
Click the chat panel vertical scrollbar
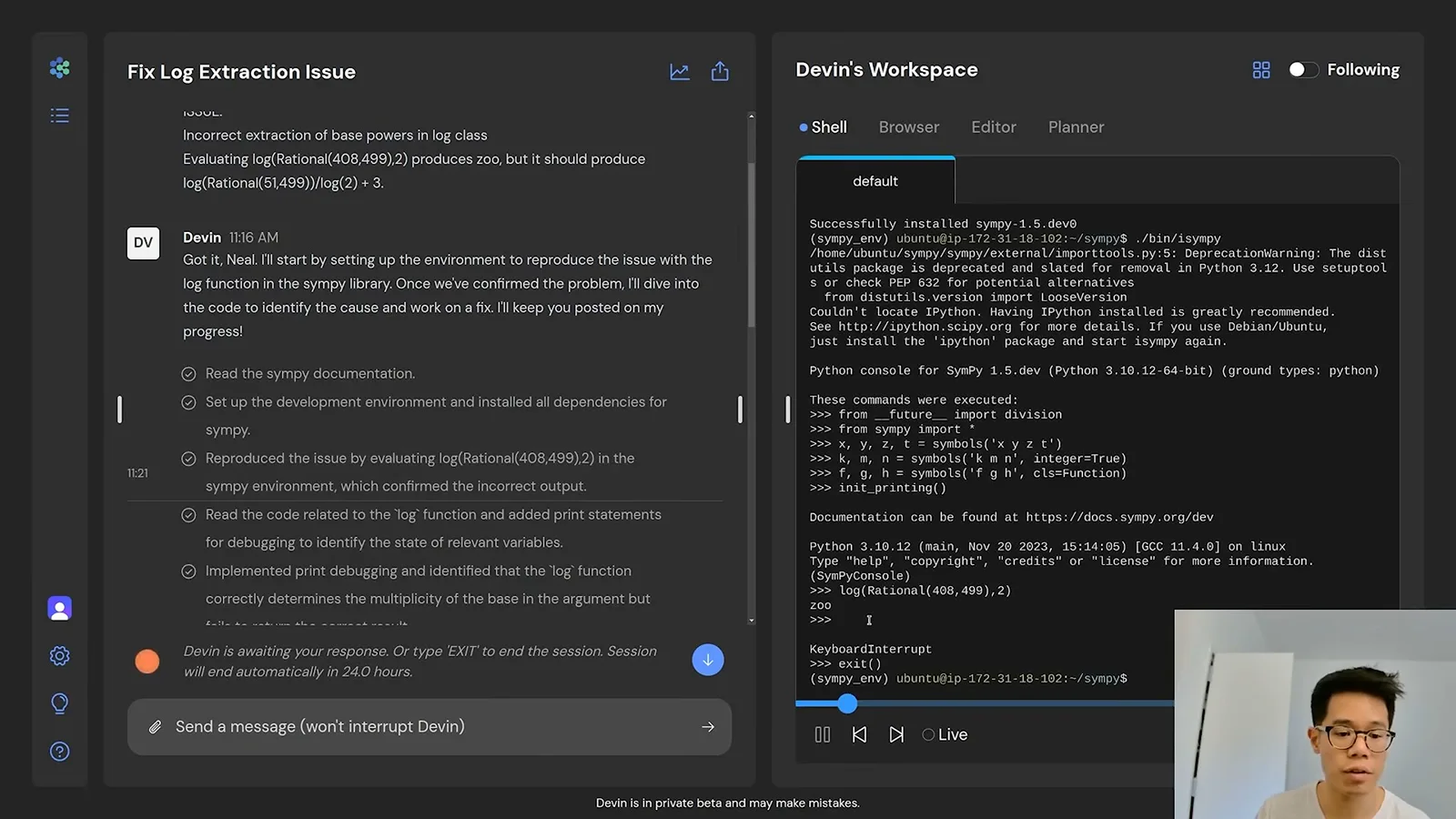point(751,246)
